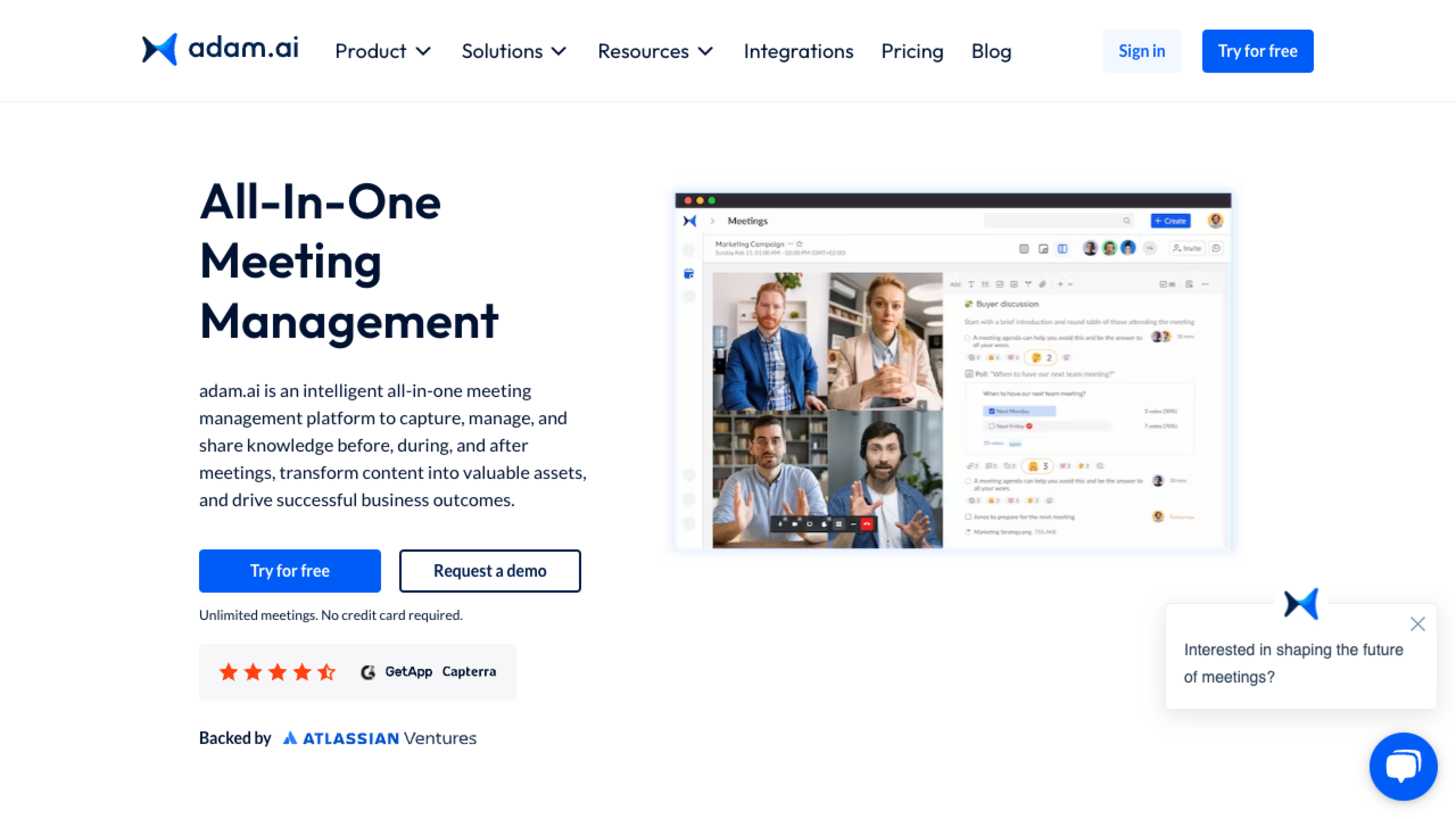Click the adam.ai logo in header
The height and width of the screenshot is (819, 1456).
click(x=220, y=49)
